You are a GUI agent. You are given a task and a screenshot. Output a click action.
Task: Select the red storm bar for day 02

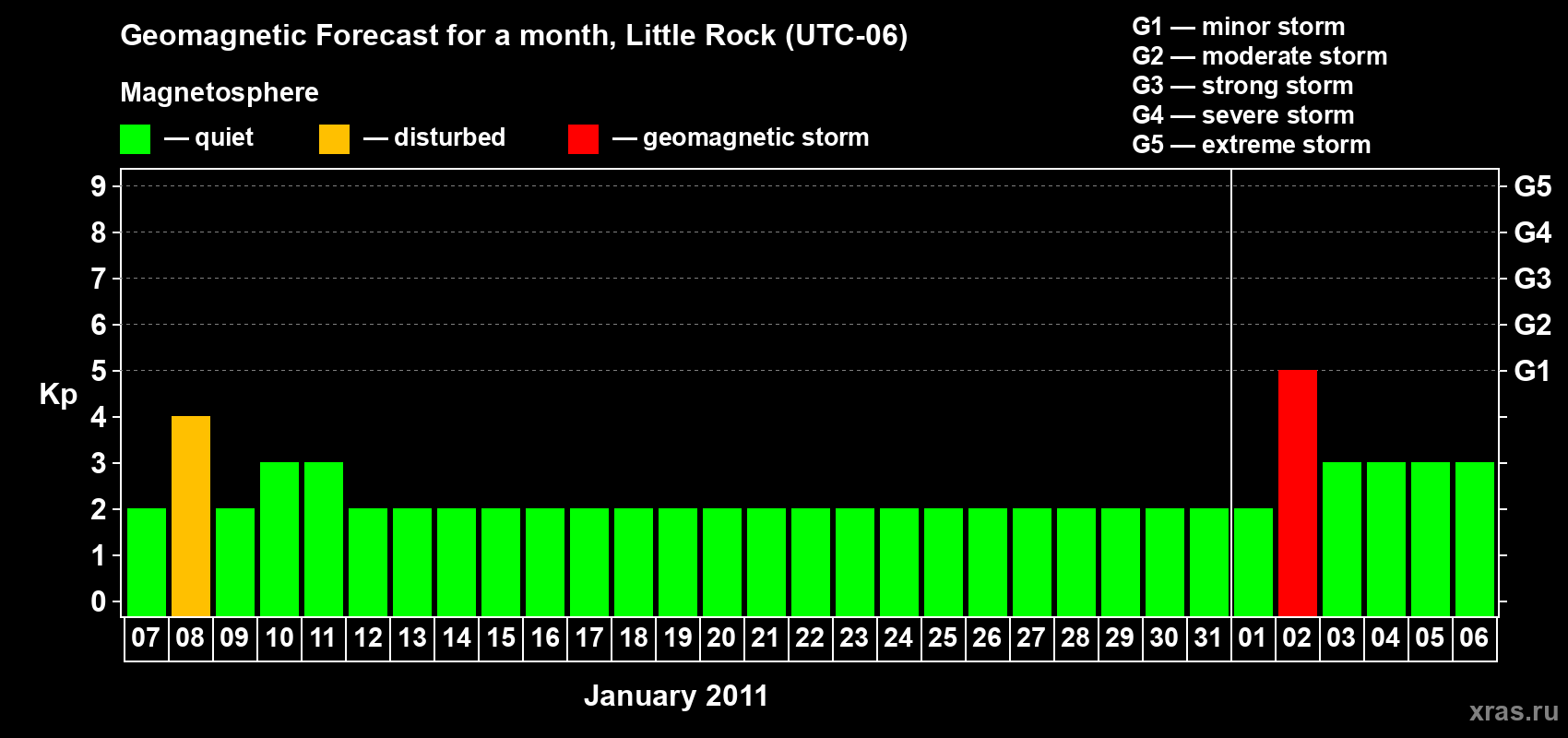tap(1298, 493)
